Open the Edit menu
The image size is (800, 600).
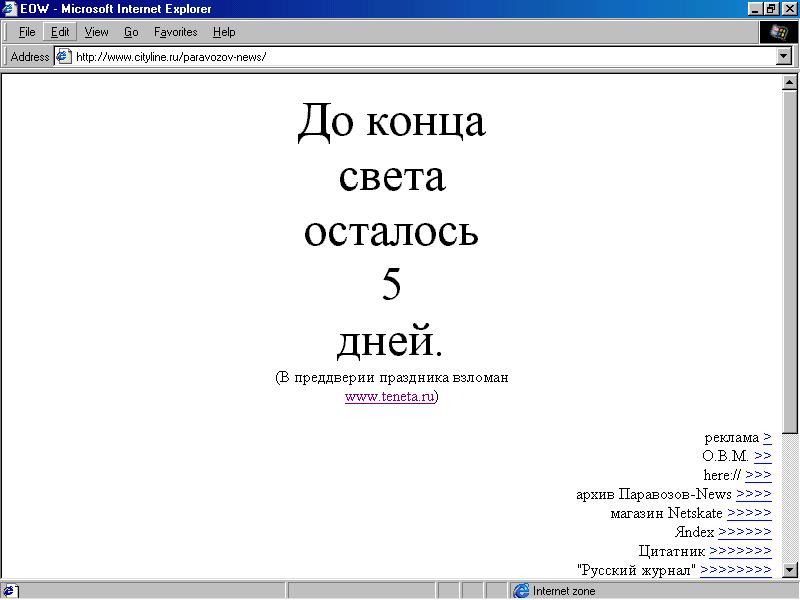point(60,32)
